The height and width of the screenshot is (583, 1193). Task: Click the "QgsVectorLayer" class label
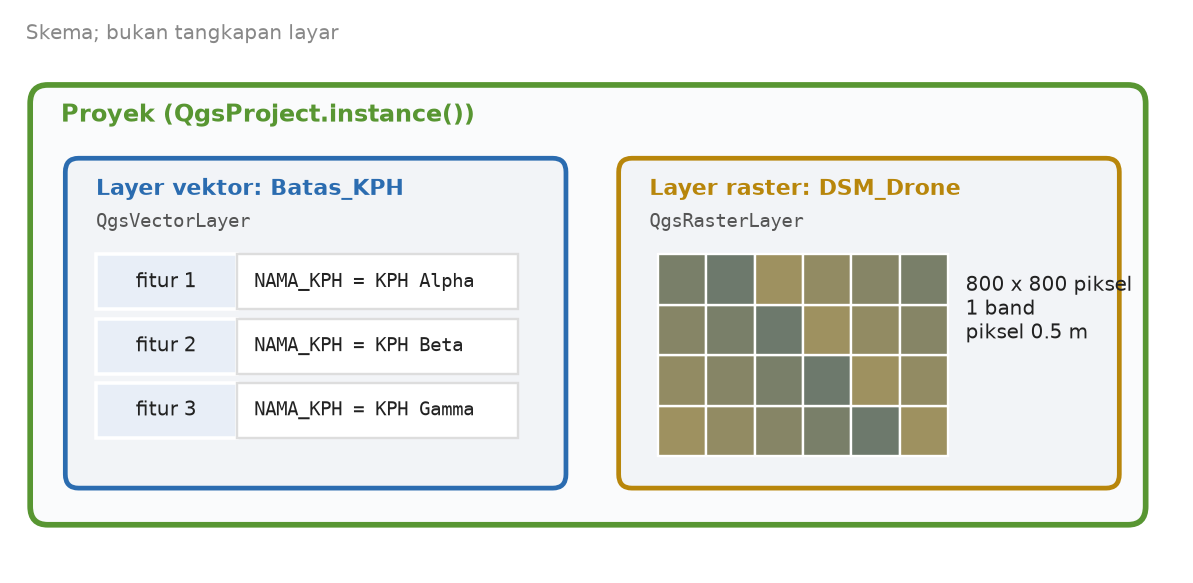(173, 221)
